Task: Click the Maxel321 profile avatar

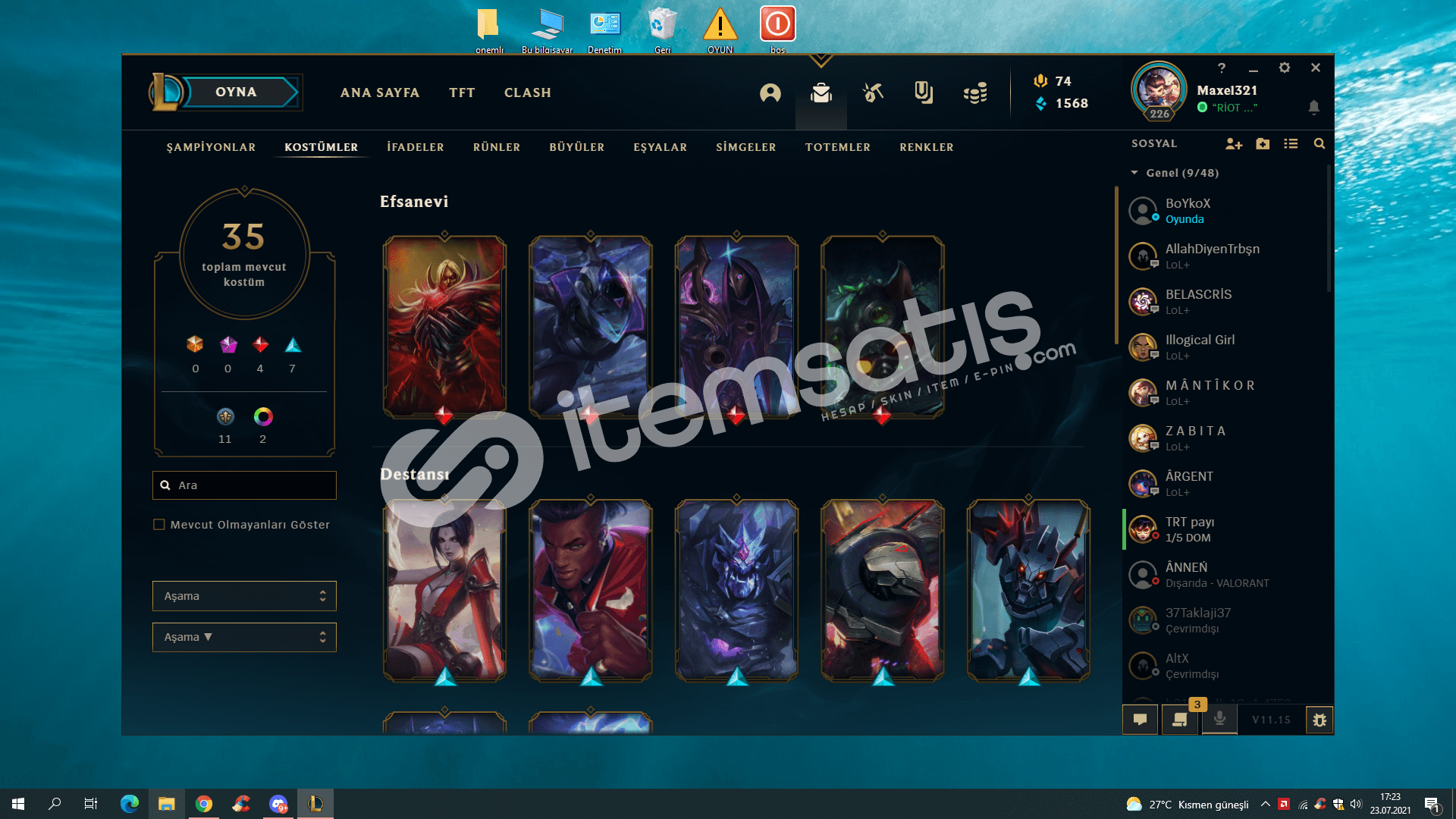Action: (x=1159, y=89)
